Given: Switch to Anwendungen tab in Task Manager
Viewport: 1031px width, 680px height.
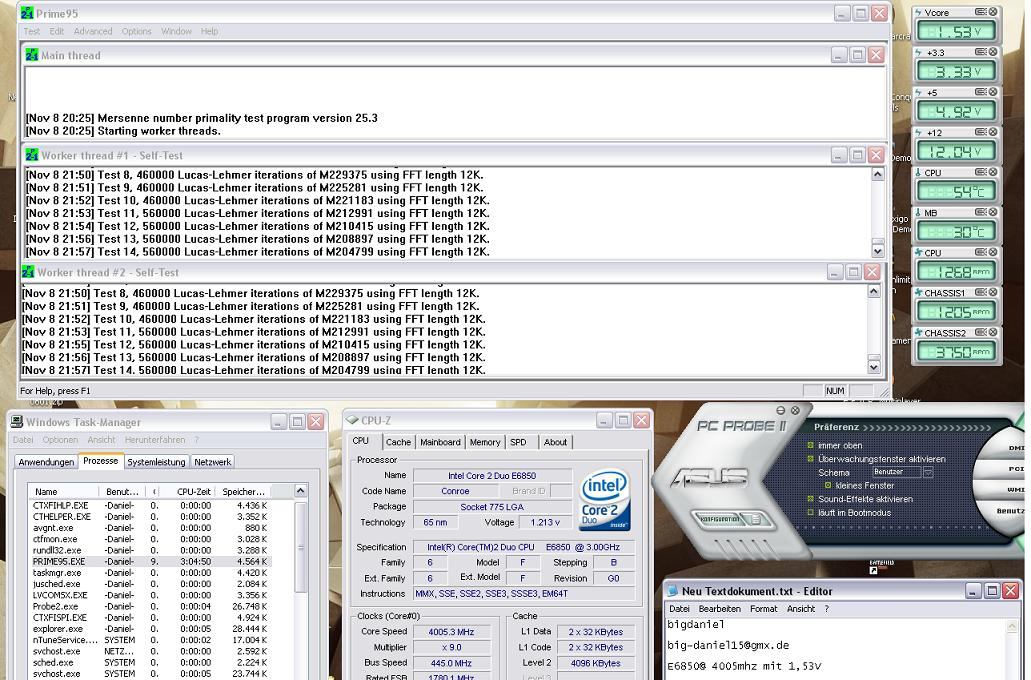Looking at the screenshot, I should tap(46, 462).
